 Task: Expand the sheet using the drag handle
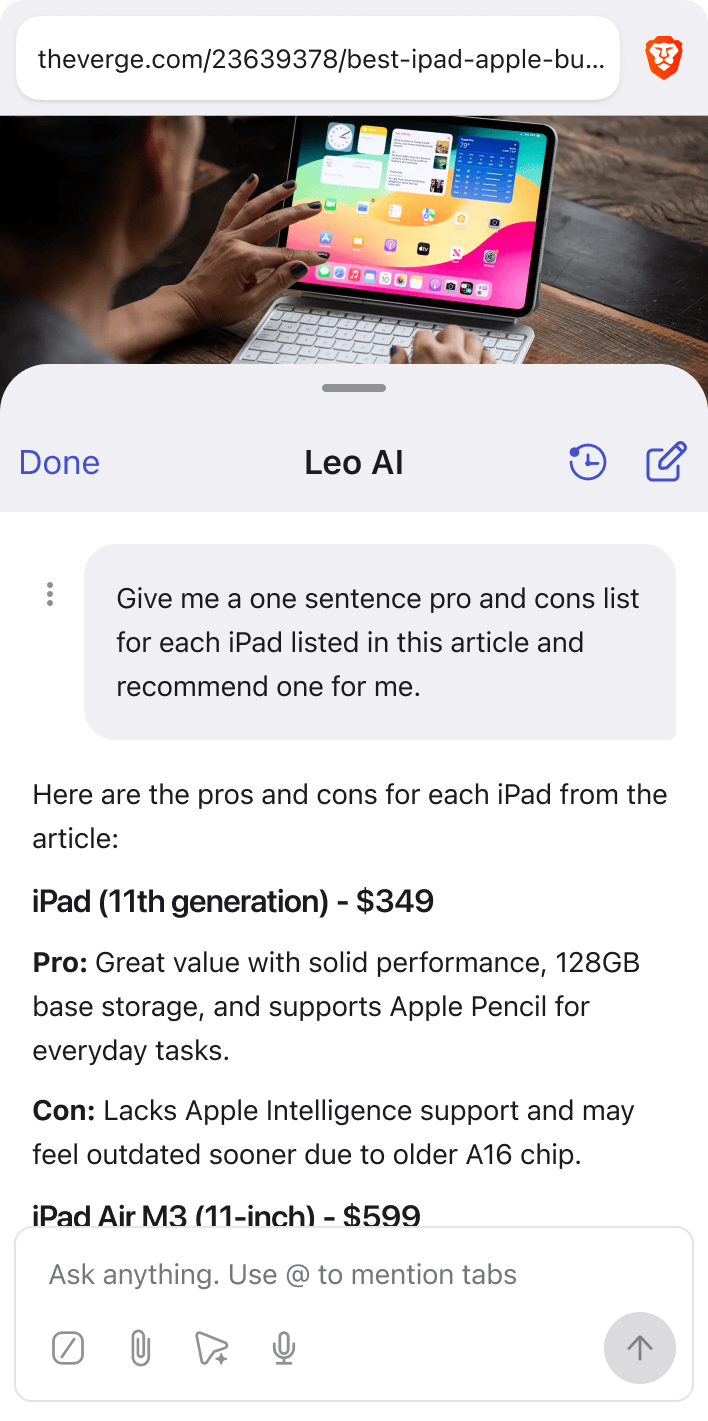click(x=353, y=388)
